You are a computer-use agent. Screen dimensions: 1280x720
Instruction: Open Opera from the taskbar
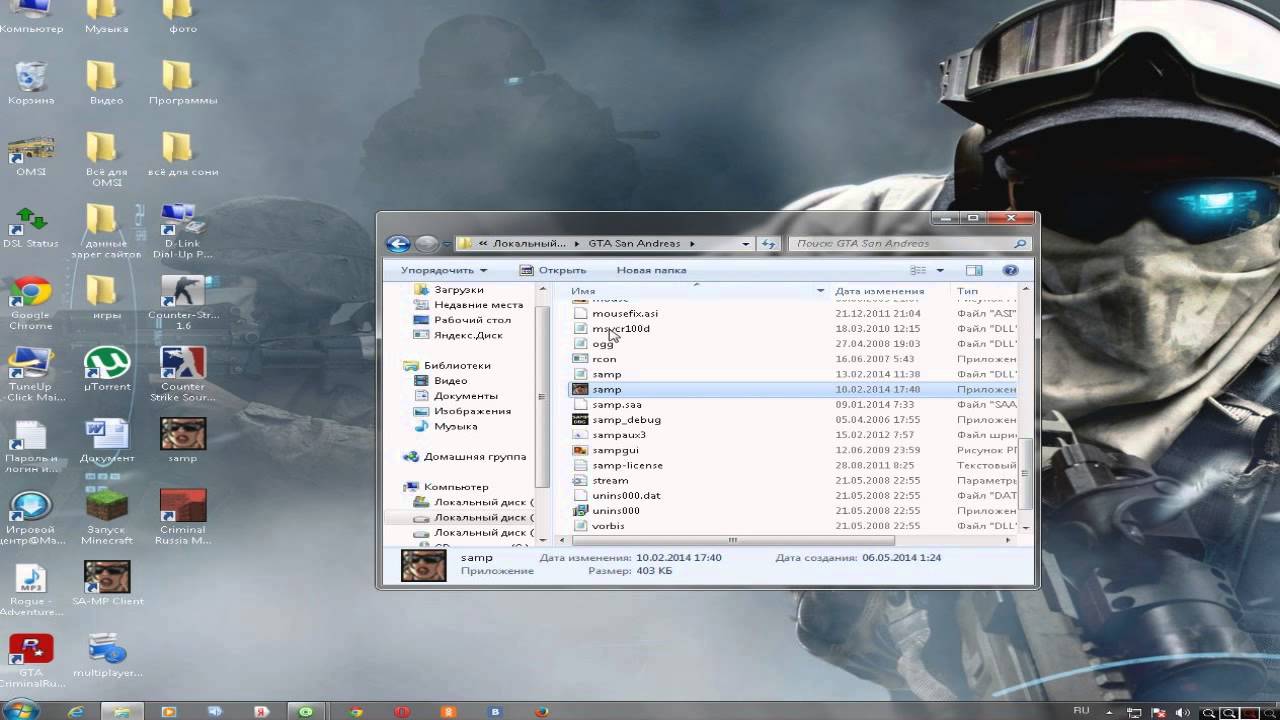(x=402, y=712)
